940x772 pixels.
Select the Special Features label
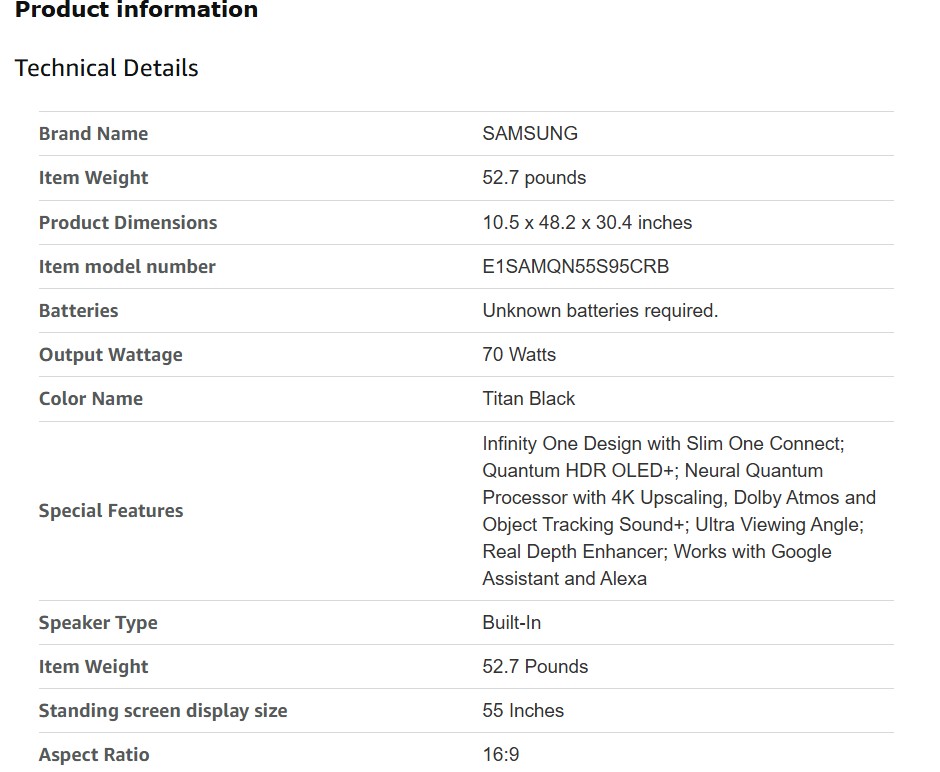pos(111,511)
